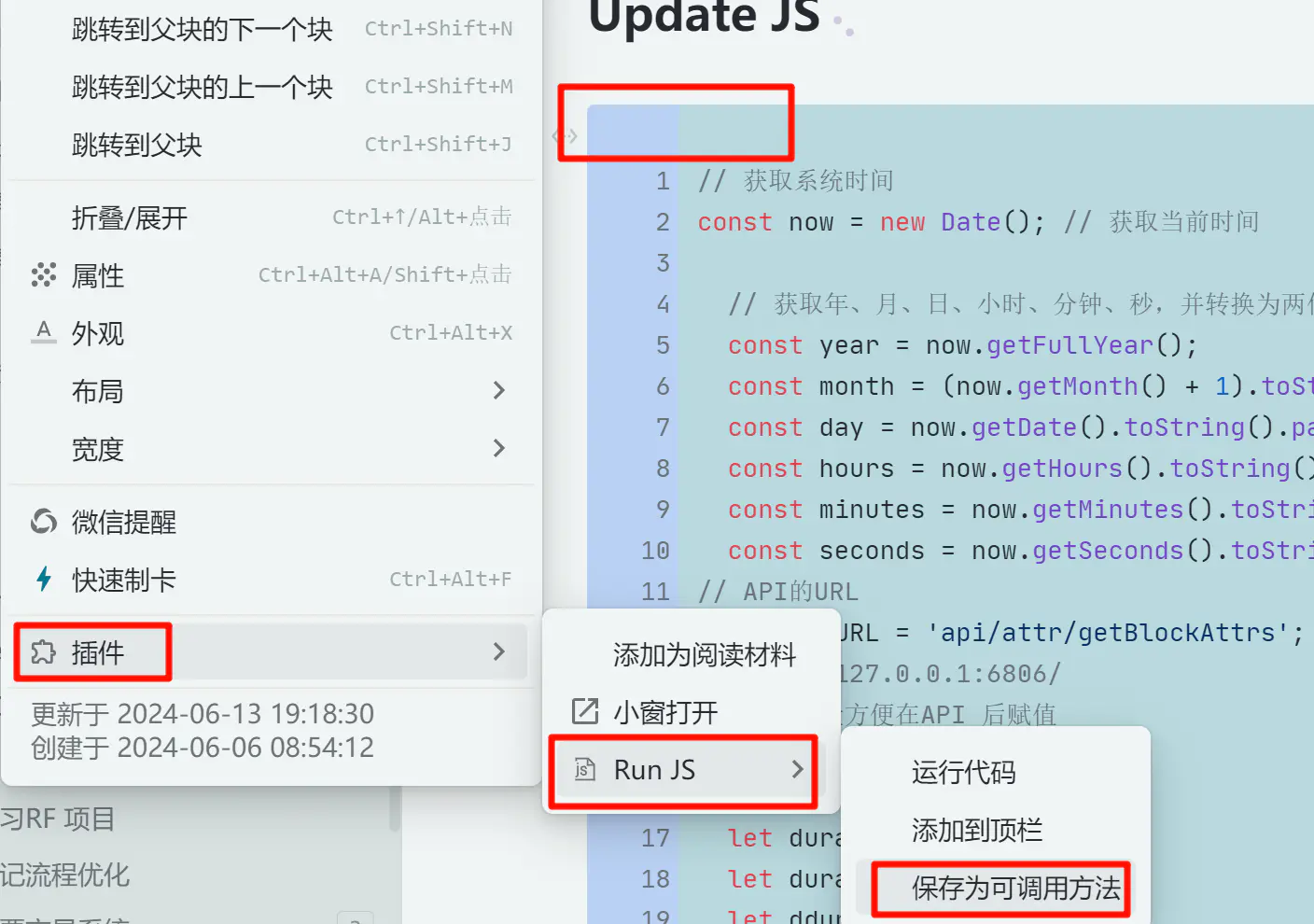
Task: Expand the 布局 submenu arrow
Action: click(499, 390)
